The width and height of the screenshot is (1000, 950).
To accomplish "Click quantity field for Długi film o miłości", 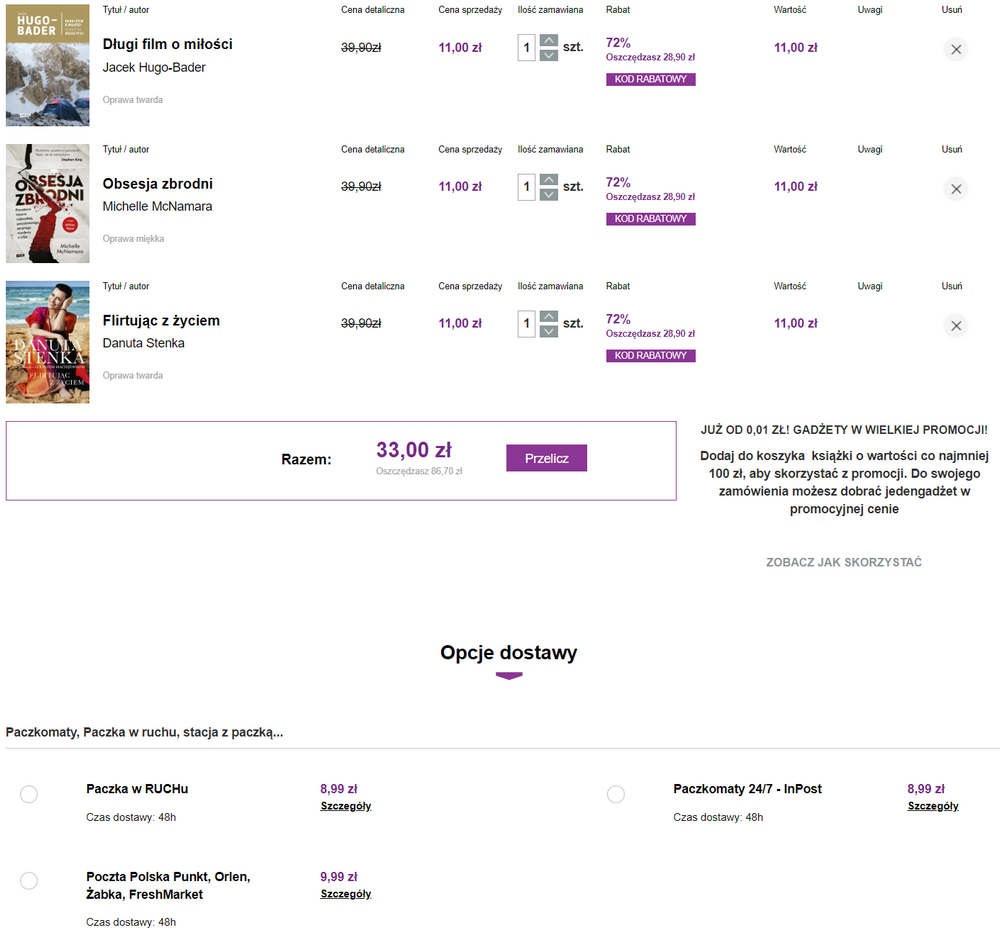I will click(x=526, y=48).
